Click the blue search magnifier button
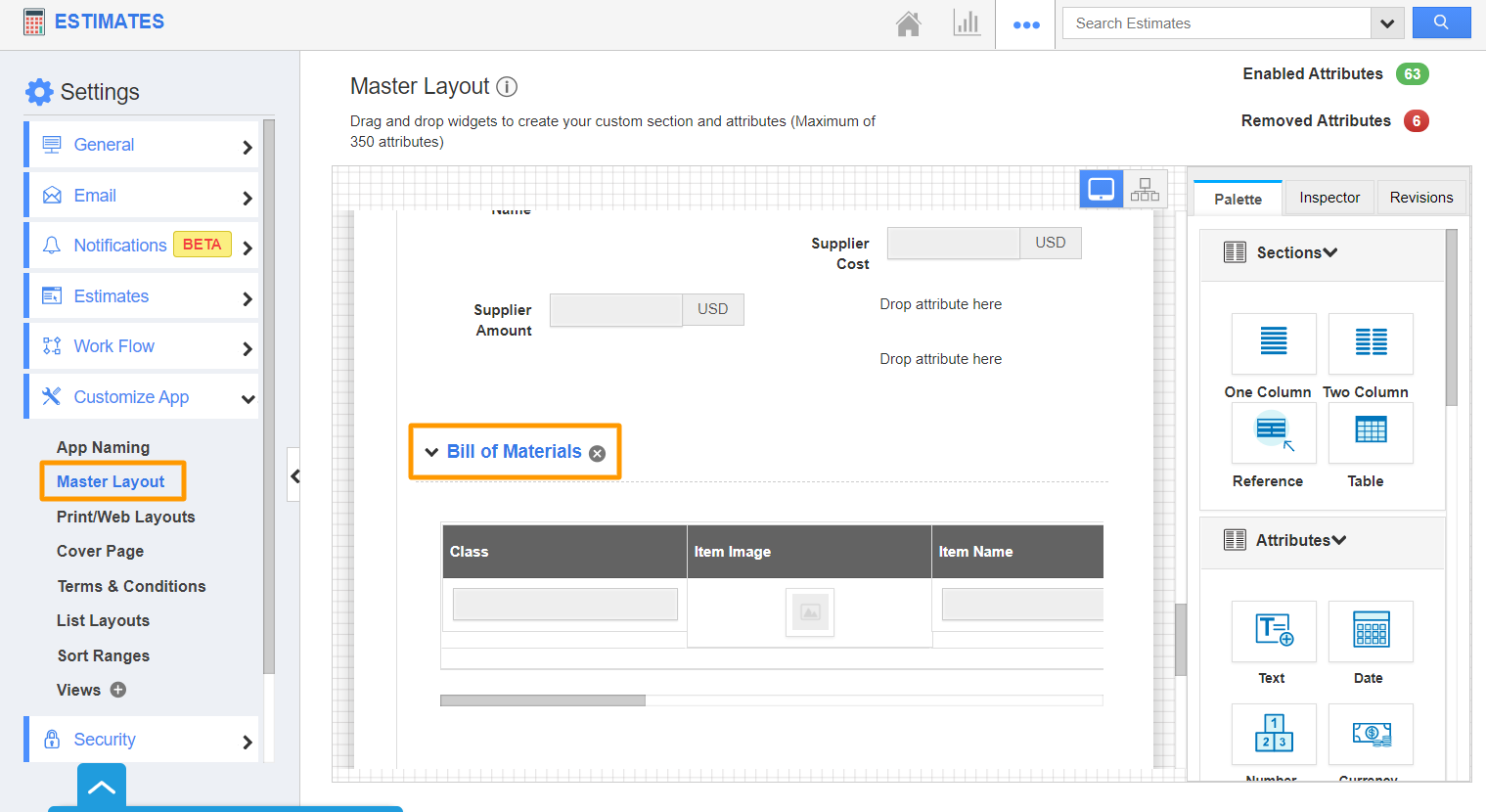 (x=1440, y=23)
